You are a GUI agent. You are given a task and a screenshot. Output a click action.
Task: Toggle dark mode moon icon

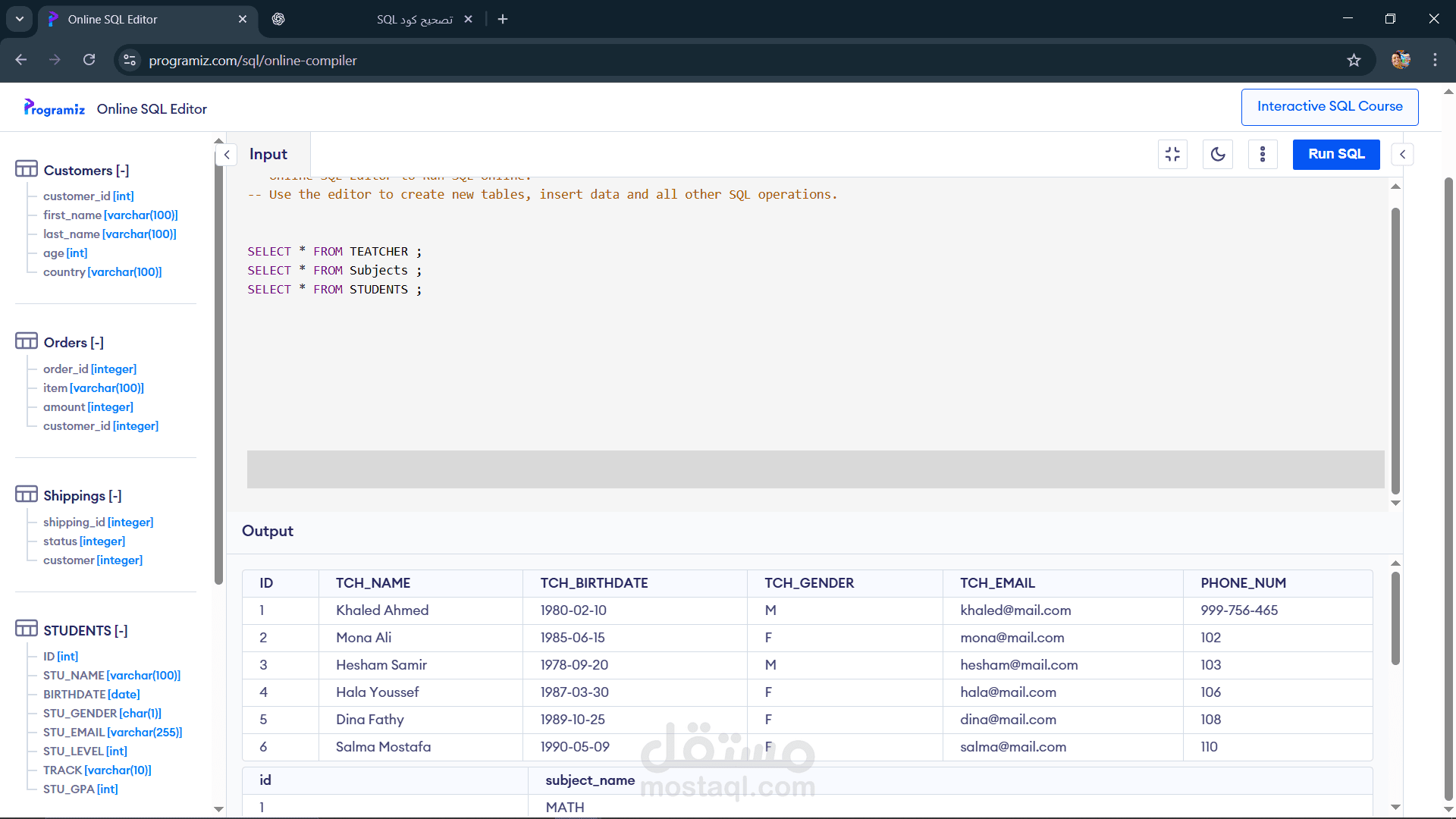(1218, 155)
